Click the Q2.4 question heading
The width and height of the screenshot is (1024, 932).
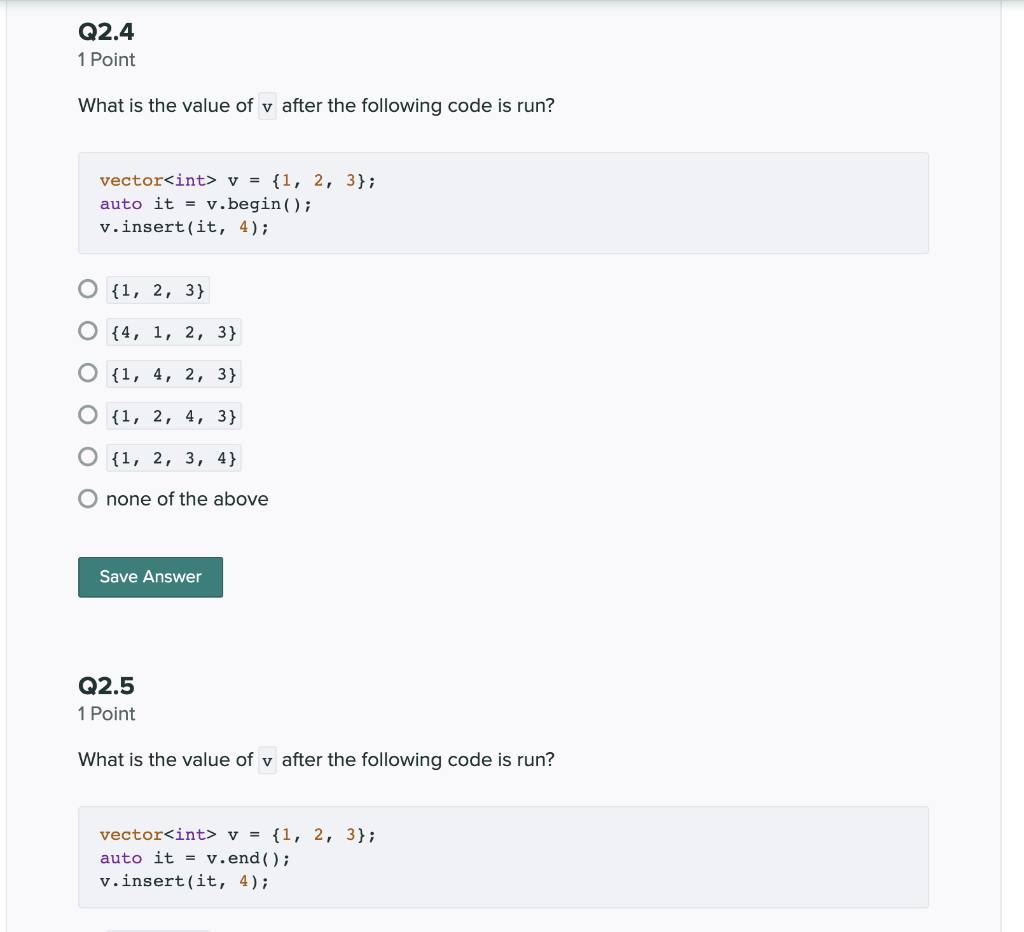106,32
